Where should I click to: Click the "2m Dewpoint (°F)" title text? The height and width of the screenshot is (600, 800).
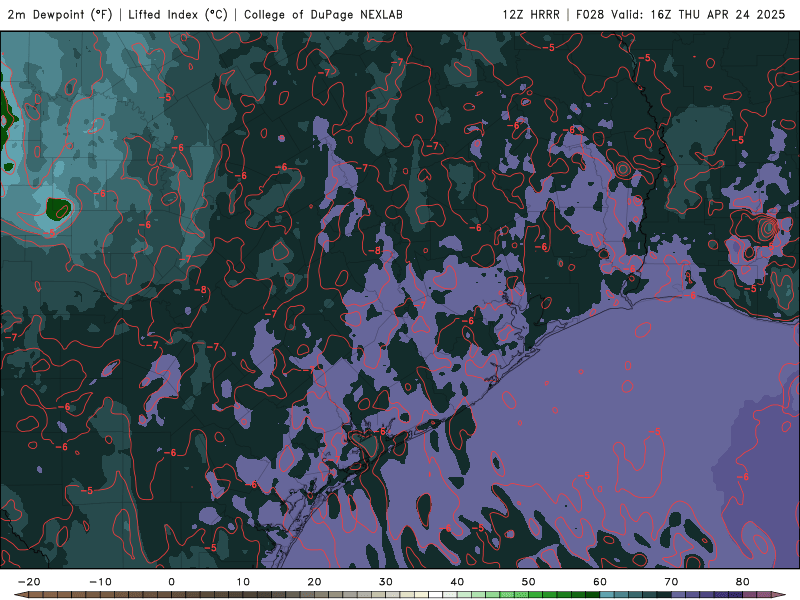(59, 14)
